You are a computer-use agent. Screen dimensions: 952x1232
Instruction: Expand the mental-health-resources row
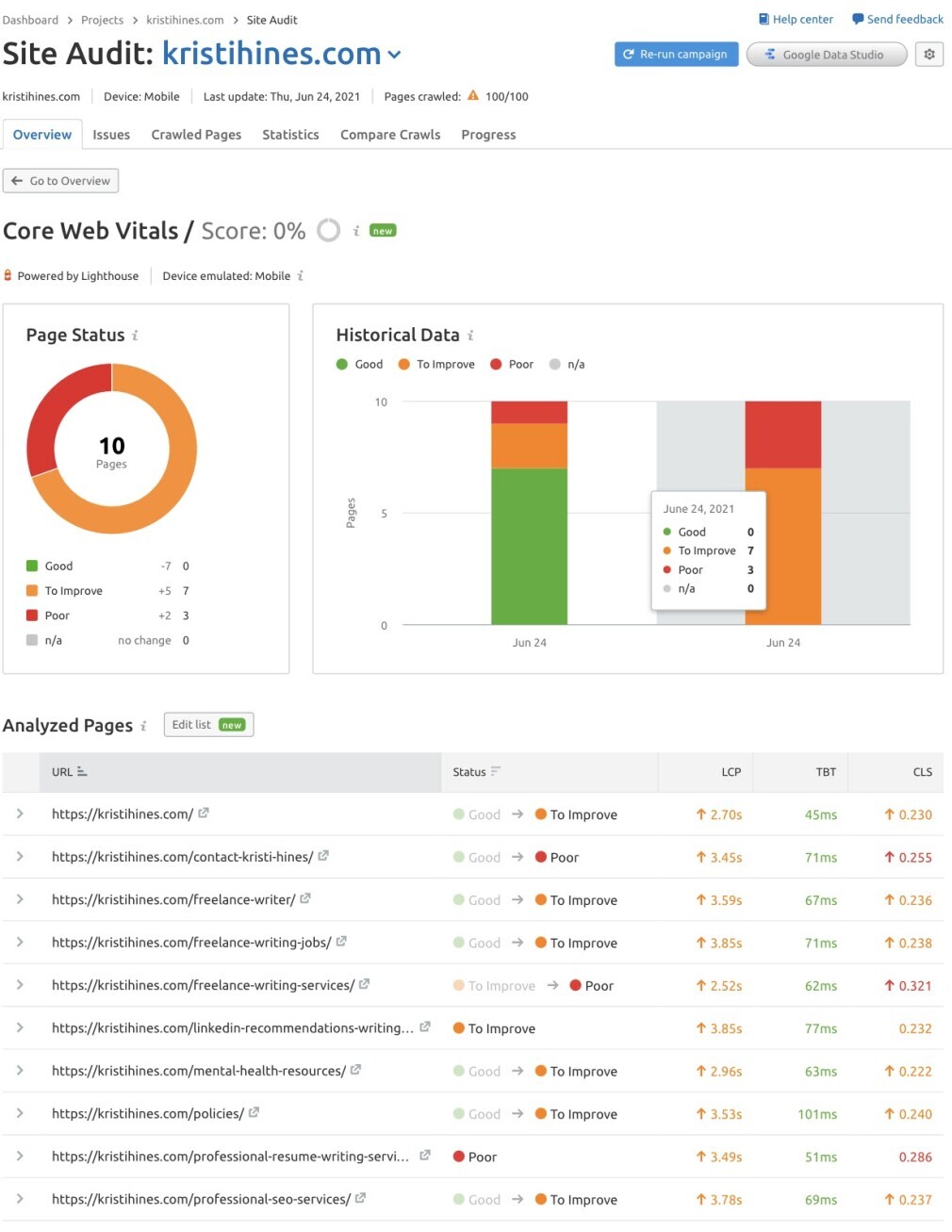tap(20, 1070)
